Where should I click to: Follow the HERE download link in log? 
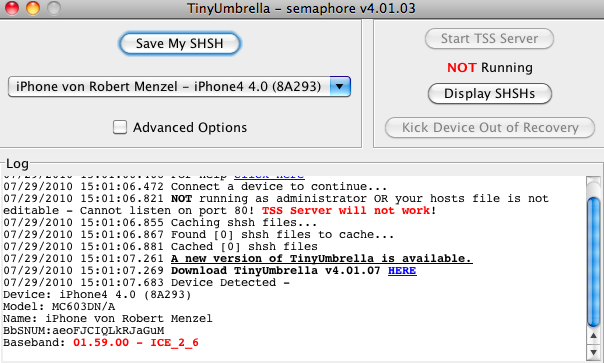pyautogui.click(x=402, y=271)
